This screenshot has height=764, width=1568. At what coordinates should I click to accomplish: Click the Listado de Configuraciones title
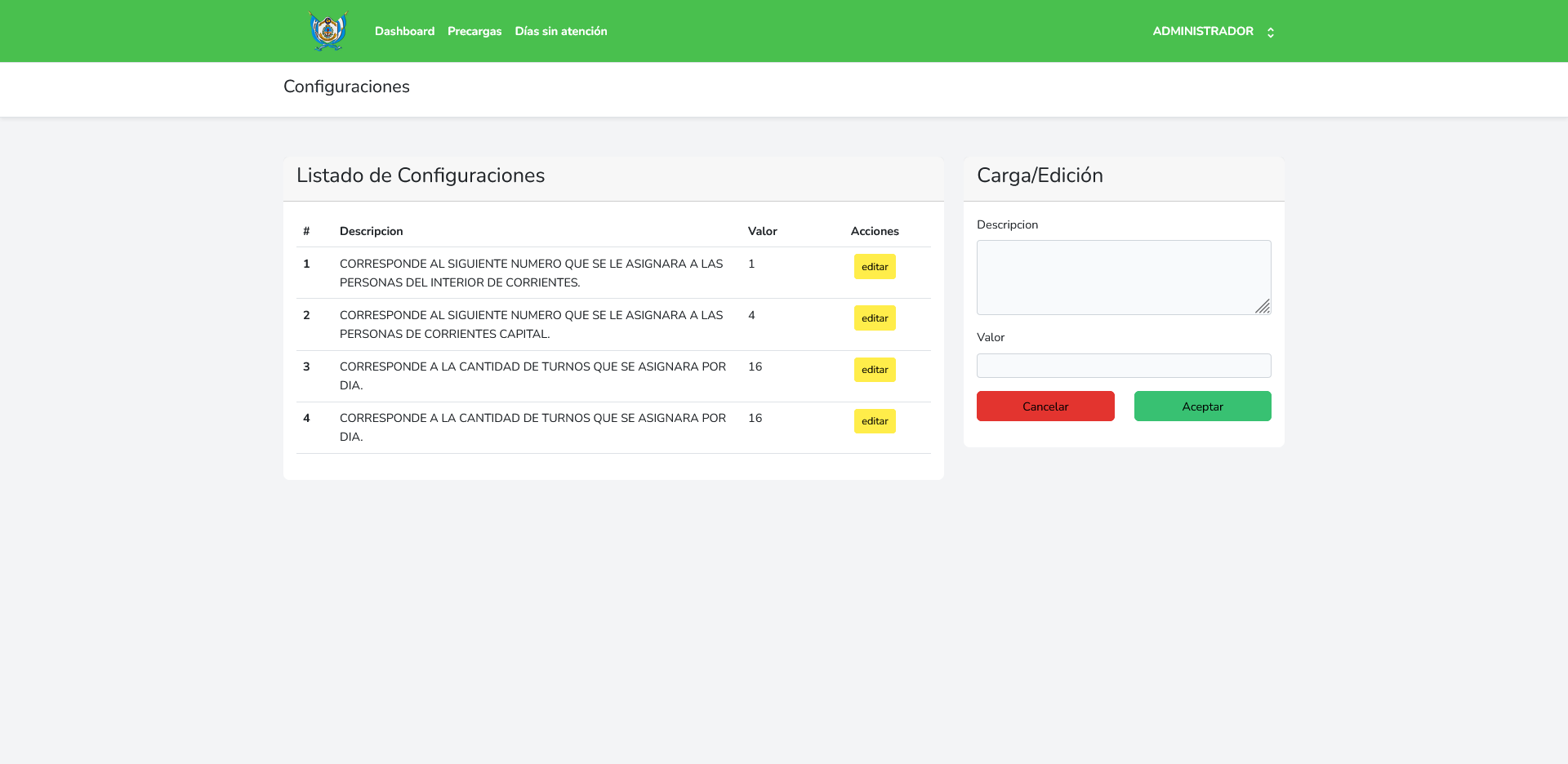tap(421, 175)
